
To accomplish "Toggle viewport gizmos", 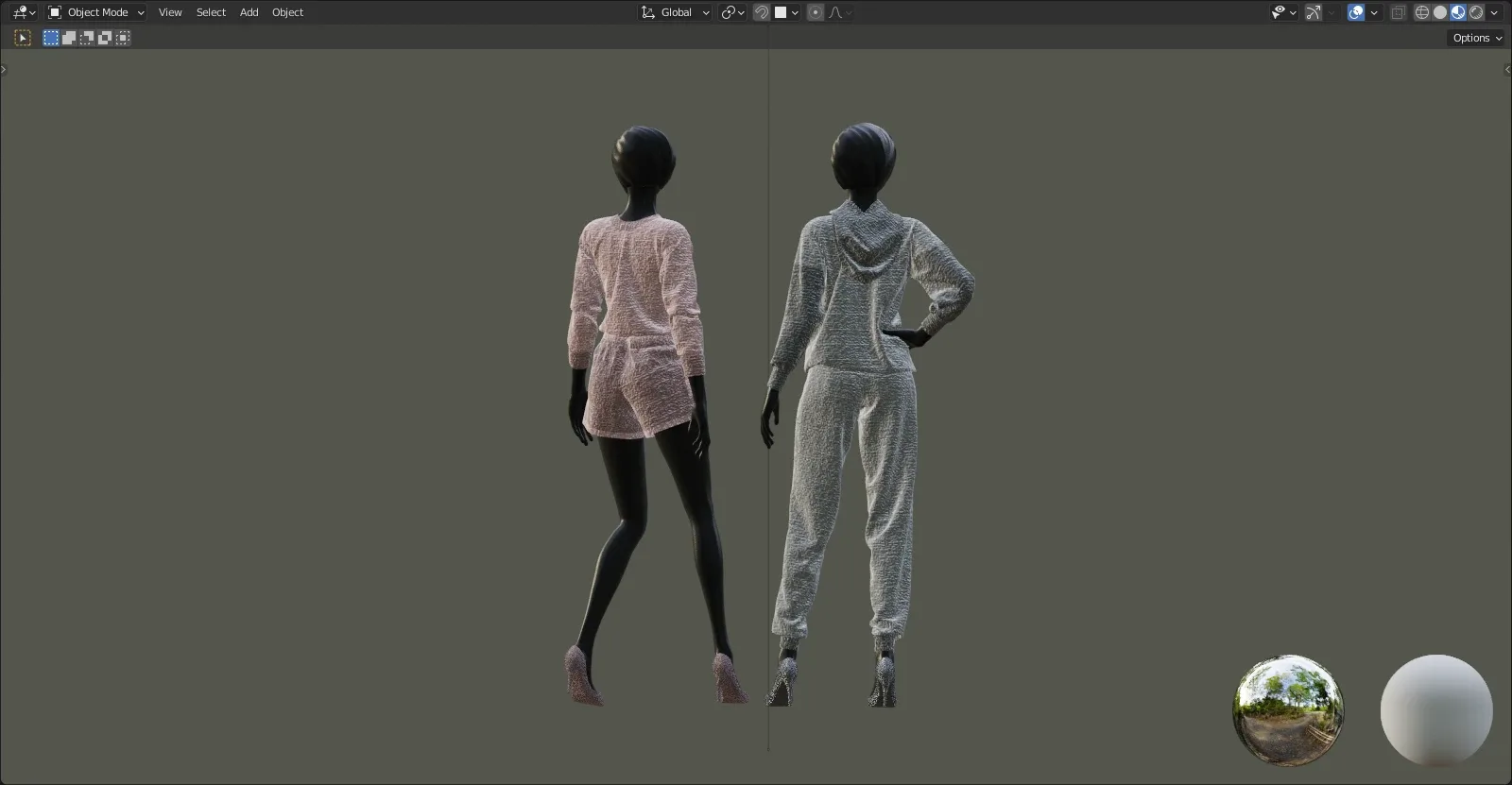I will [1314, 12].
